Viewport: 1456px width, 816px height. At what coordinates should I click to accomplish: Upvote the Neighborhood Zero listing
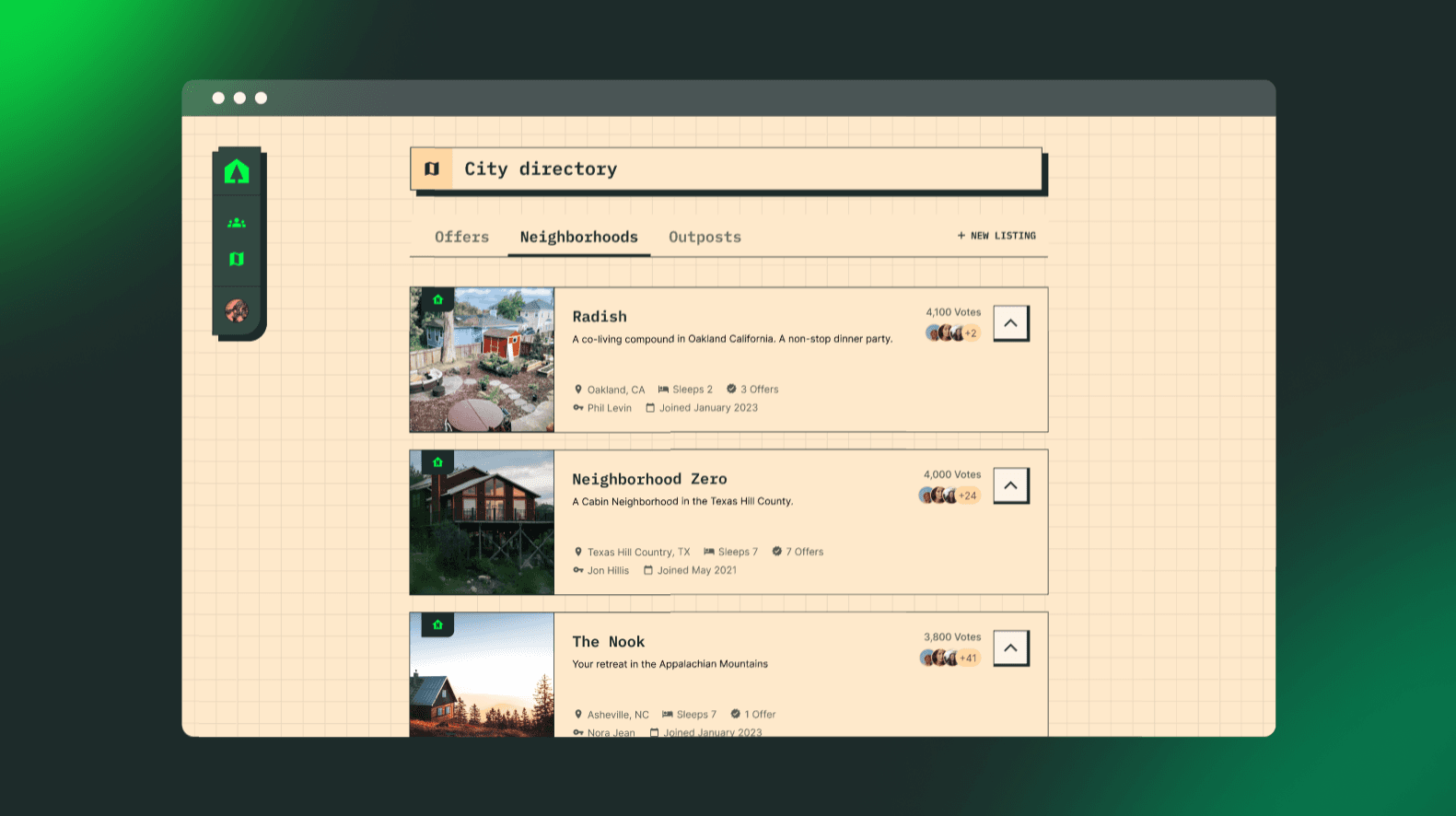[x=1010, y=485]
